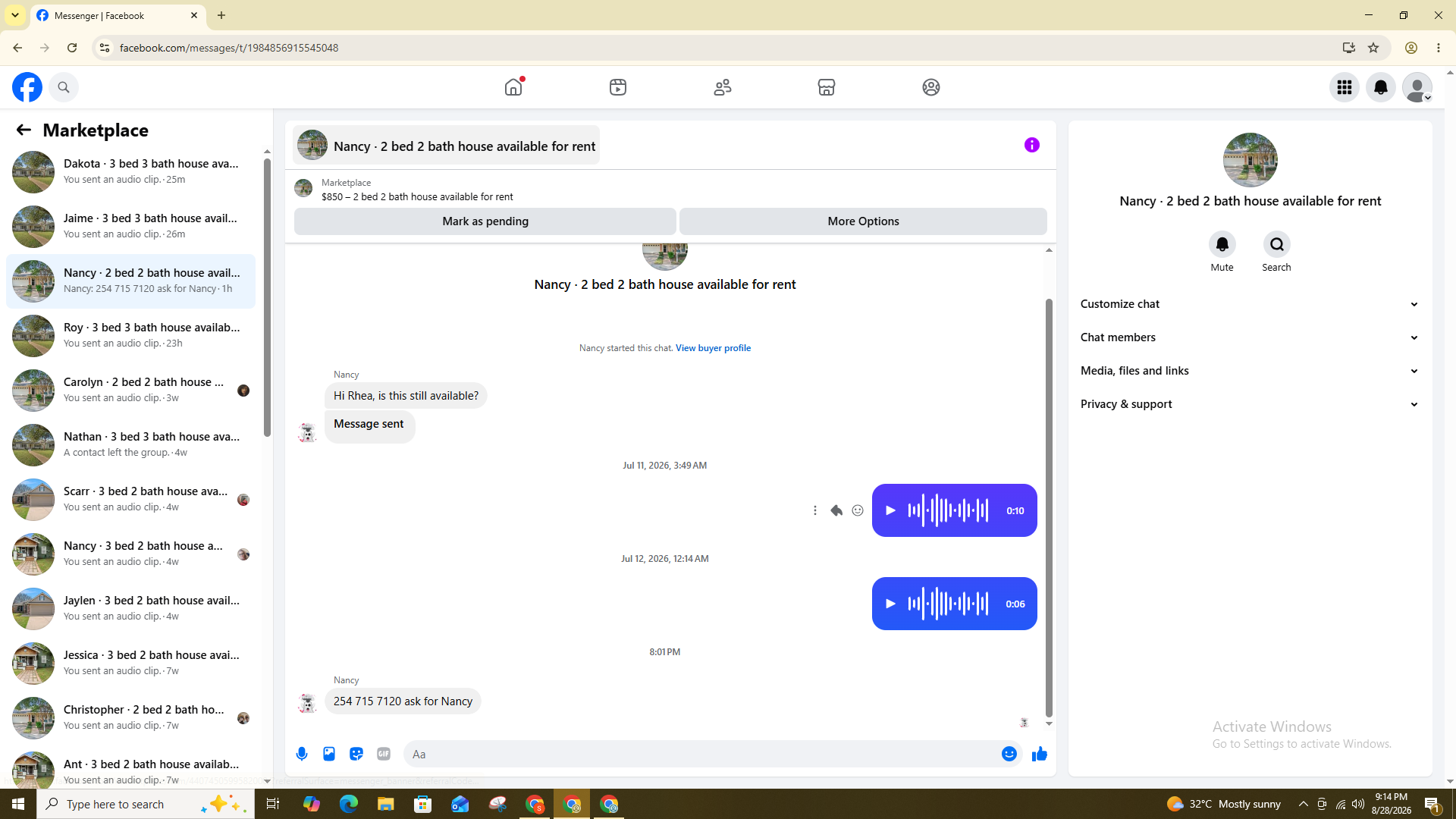
Task: Click the voice clip microphone icon
Action: (x=302, y=754)
